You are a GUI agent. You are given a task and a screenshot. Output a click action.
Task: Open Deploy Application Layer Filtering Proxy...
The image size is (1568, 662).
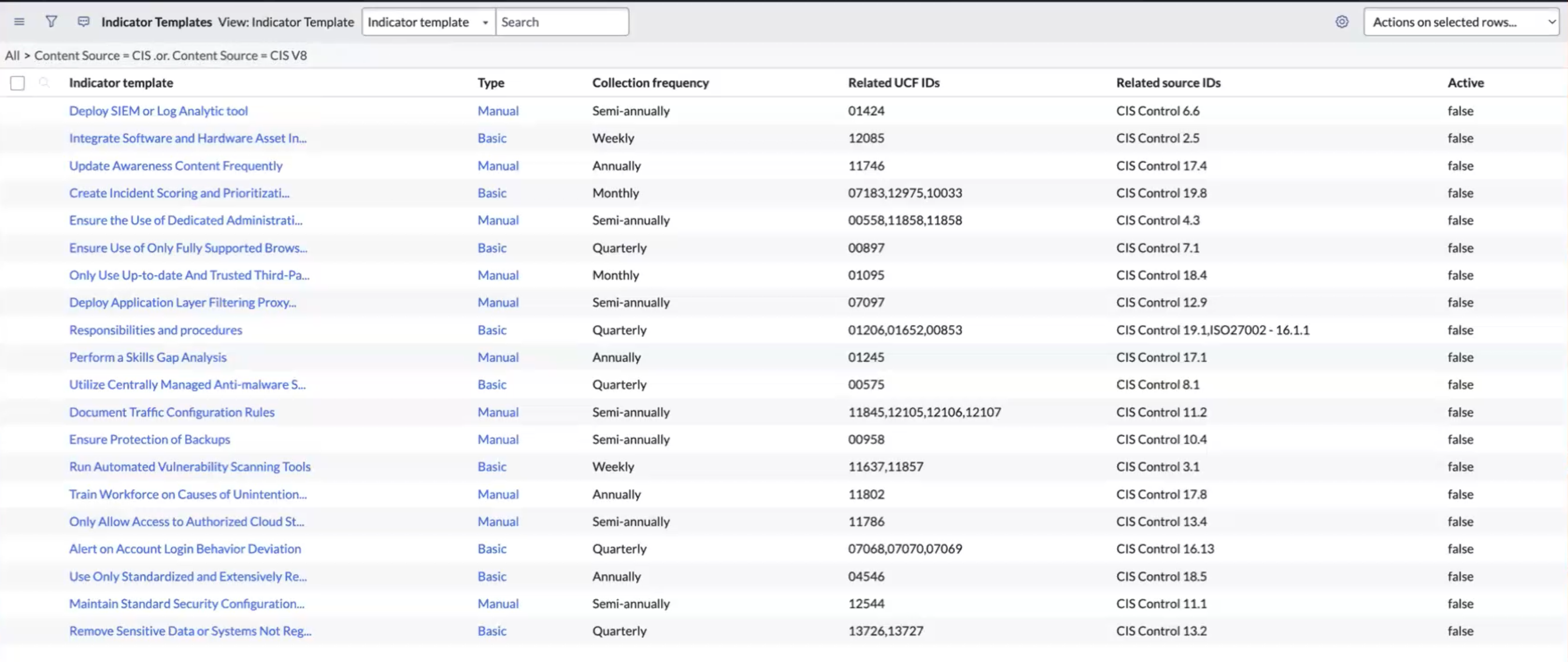183,303
